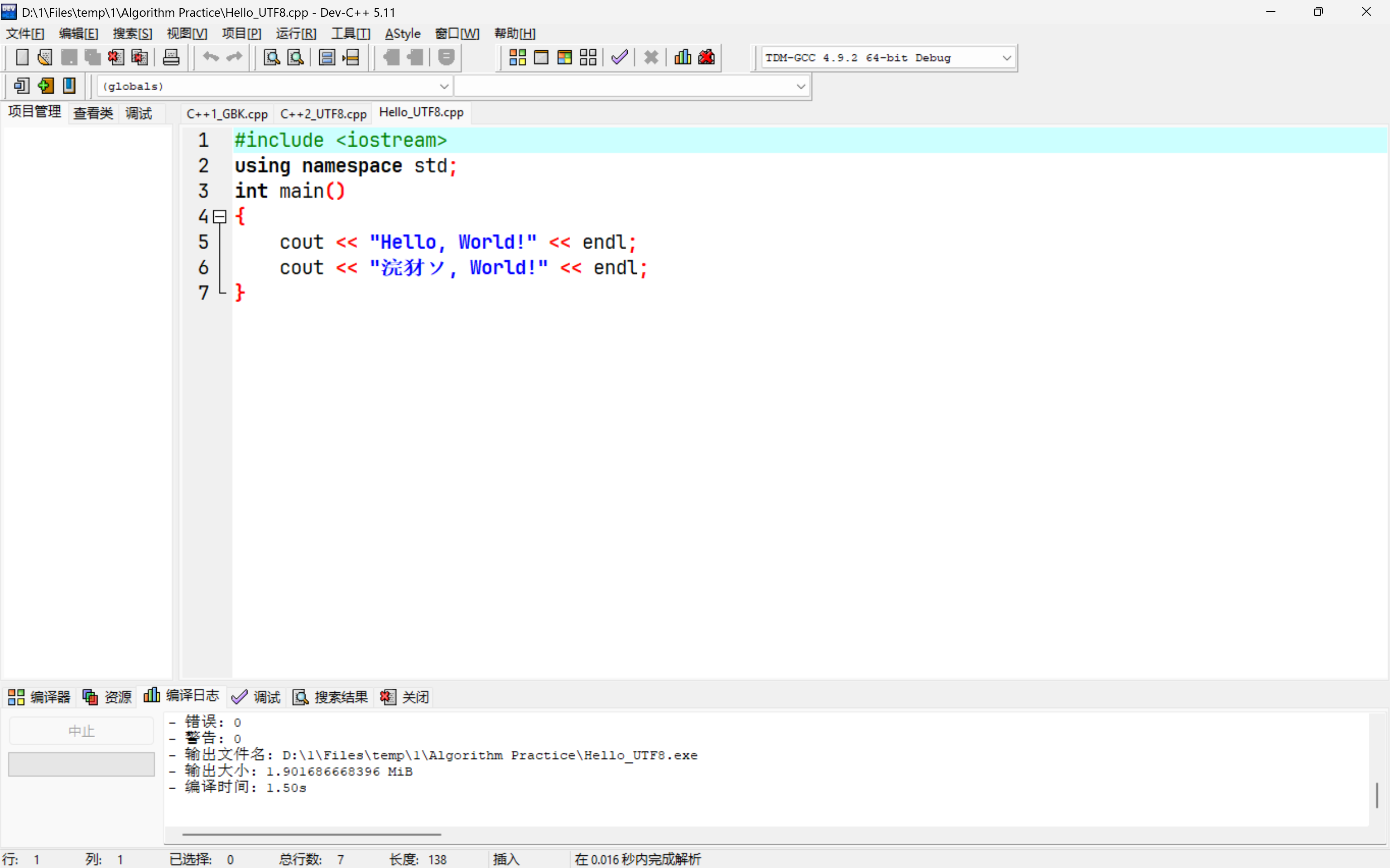Open the 调试 bottom panel tab
The width and height of the screenshot is (1390, 868).
coord(256,697)
